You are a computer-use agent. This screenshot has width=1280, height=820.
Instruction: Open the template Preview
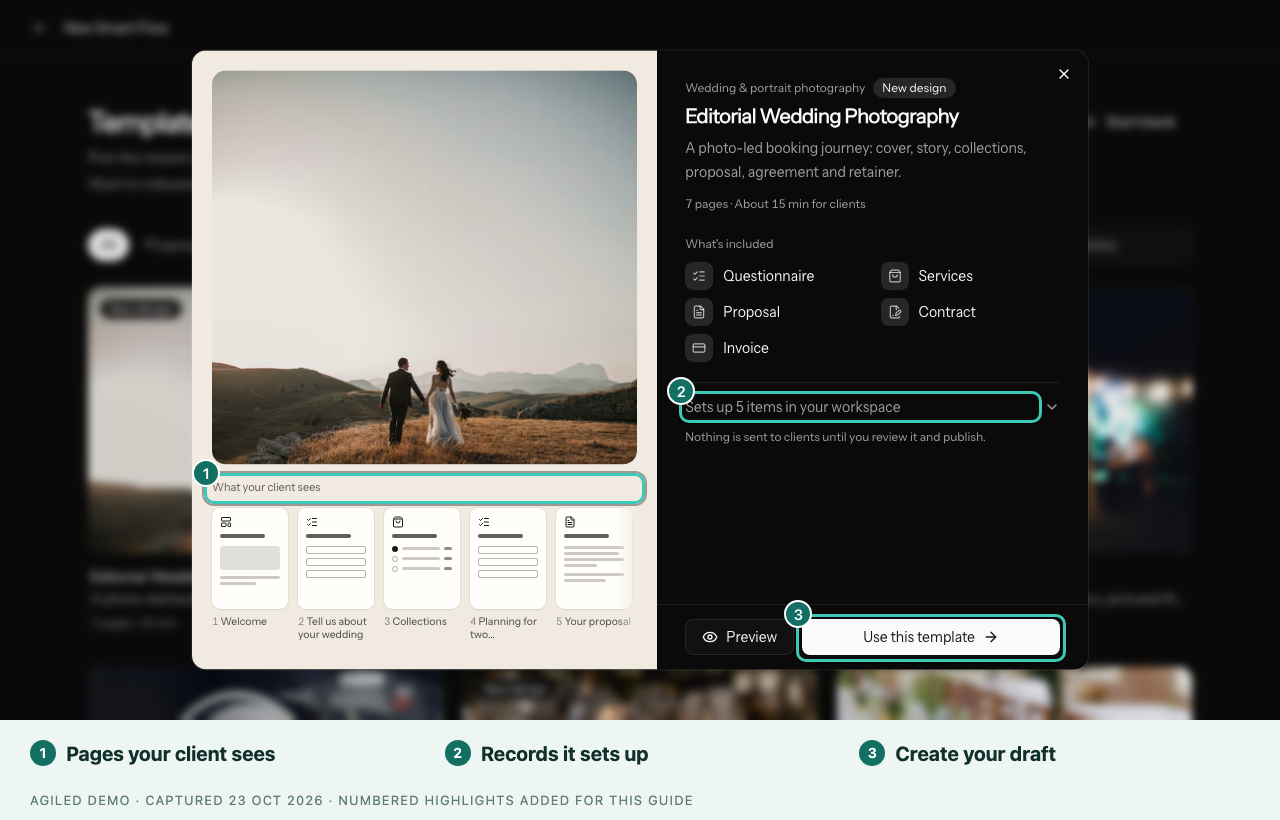point(739,637)
